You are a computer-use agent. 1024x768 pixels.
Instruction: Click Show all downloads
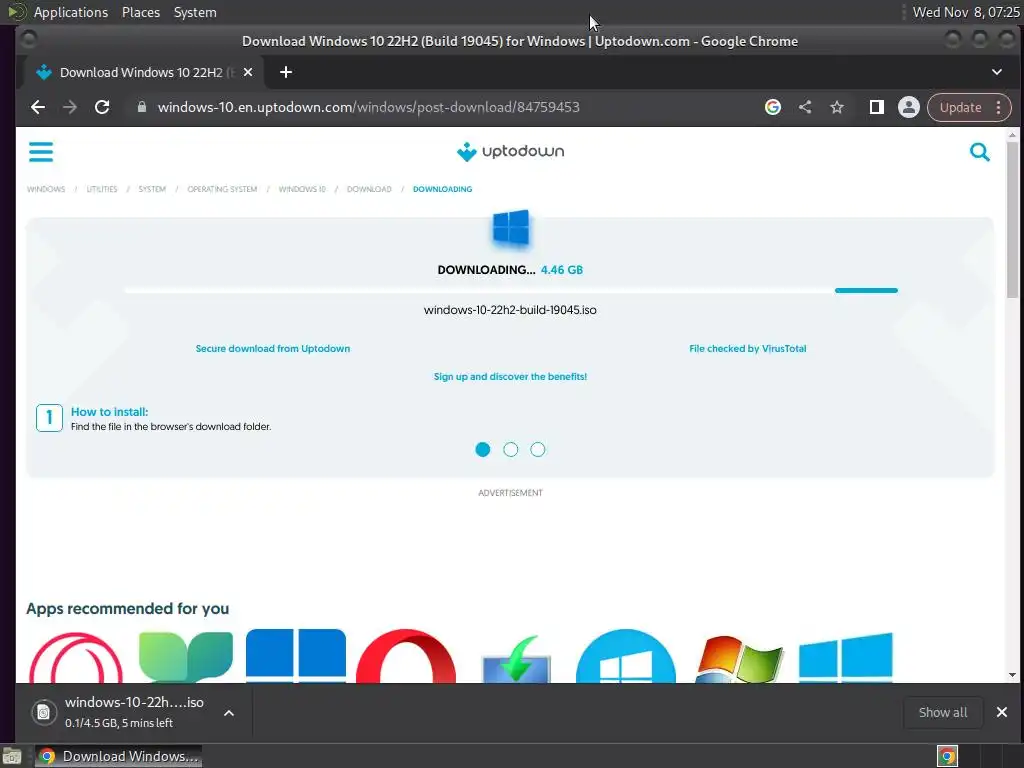942,712
